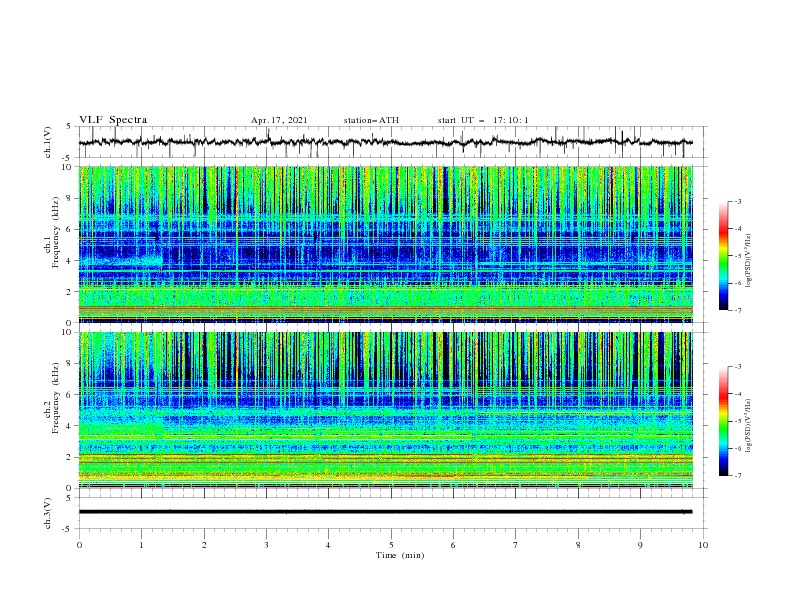Viewport: 792px width, 612px height.
Task: Click the ch.2 color scale bar
Action: pos(723,421)
